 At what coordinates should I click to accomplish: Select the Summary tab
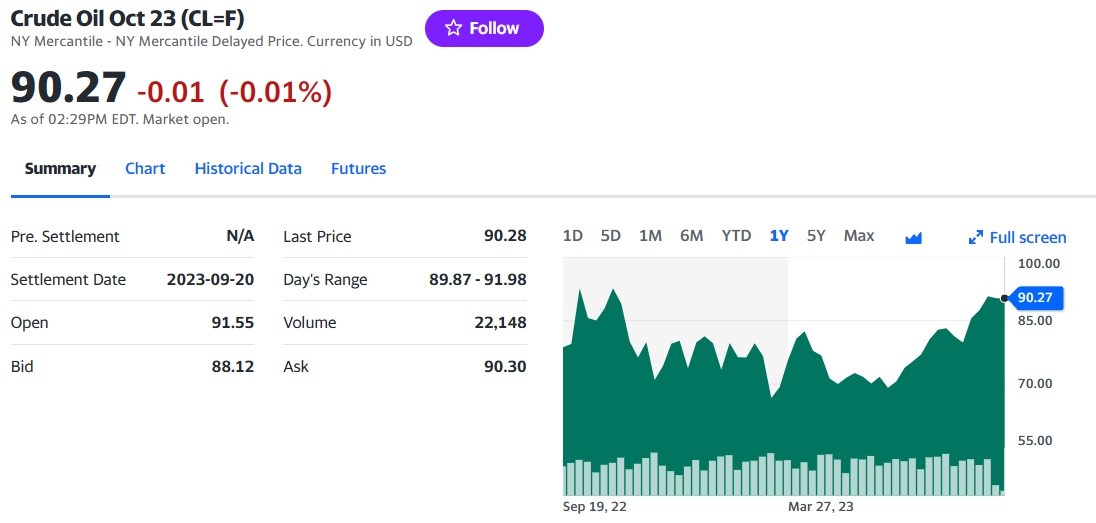(60, 169)
